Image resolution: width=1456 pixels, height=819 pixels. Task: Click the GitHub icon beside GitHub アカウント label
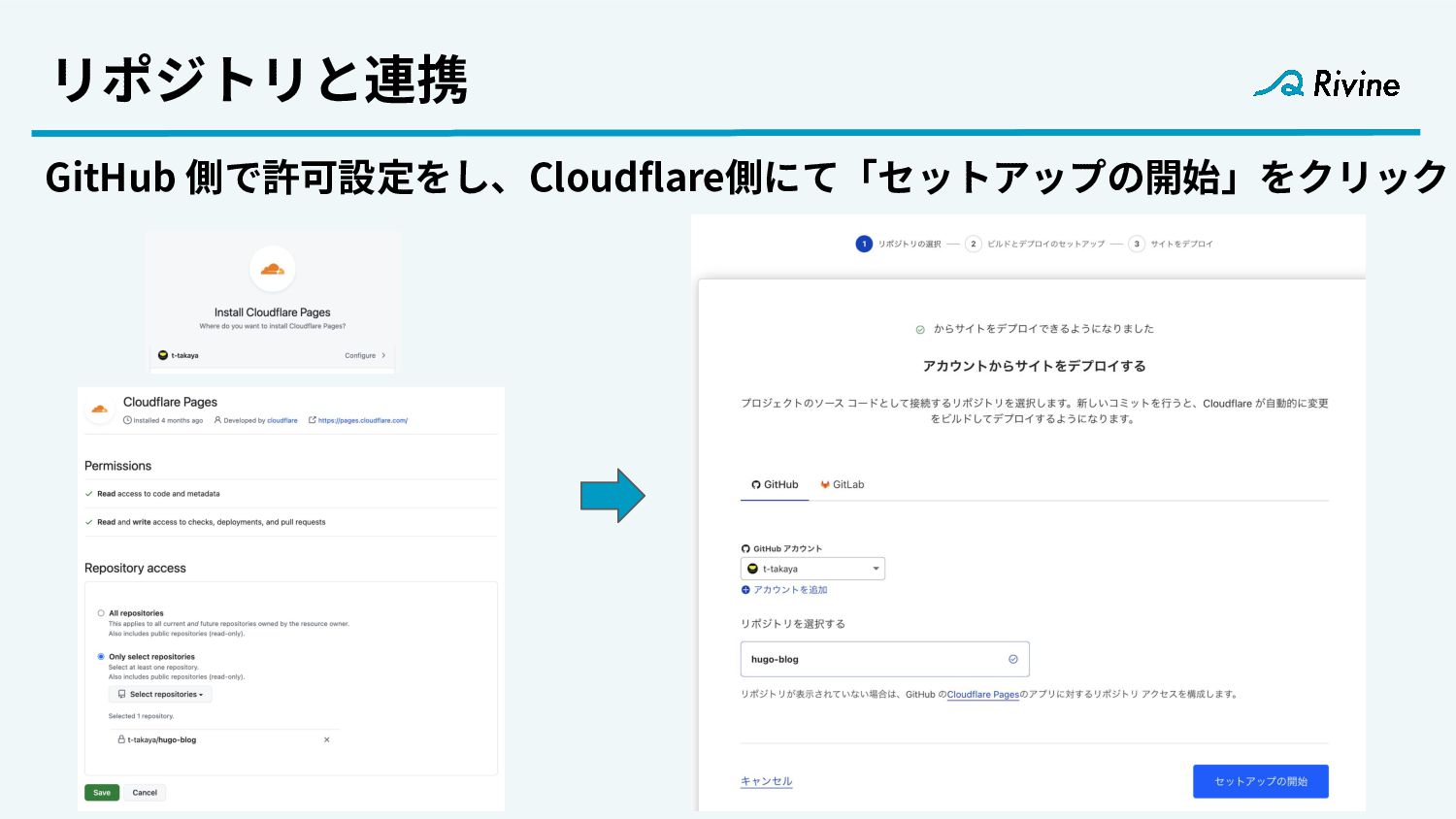[745, 548]
